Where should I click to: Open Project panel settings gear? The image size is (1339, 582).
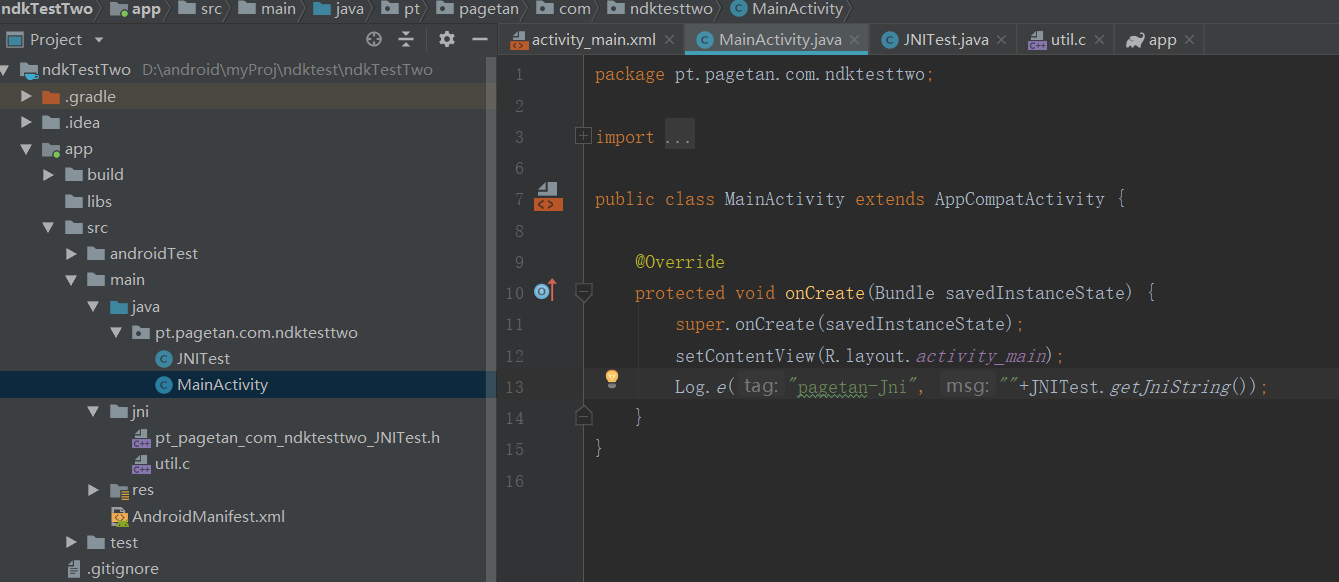pos(447,39)
